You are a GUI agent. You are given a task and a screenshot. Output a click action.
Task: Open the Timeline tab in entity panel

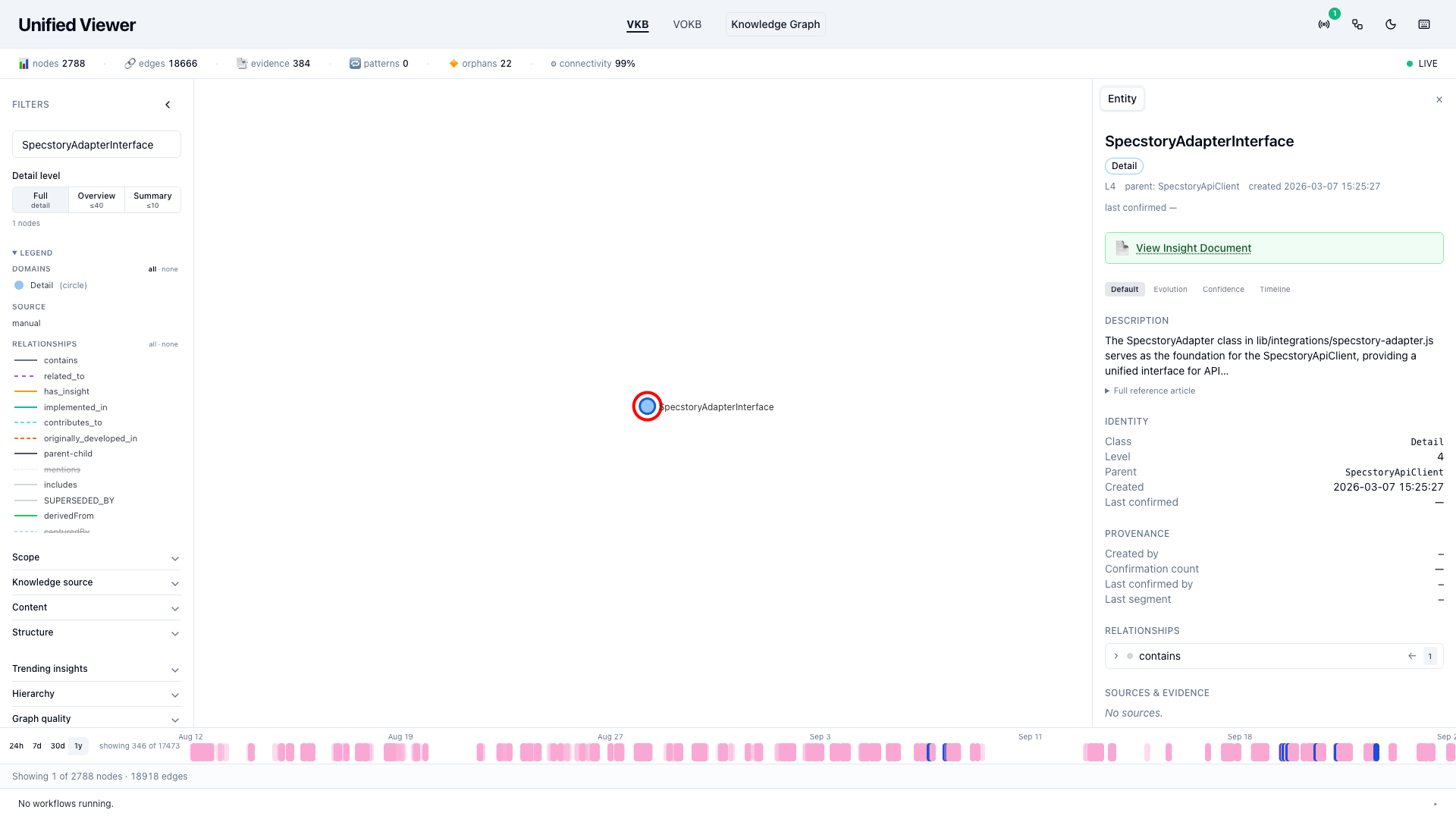click(x=1275, y=289)
